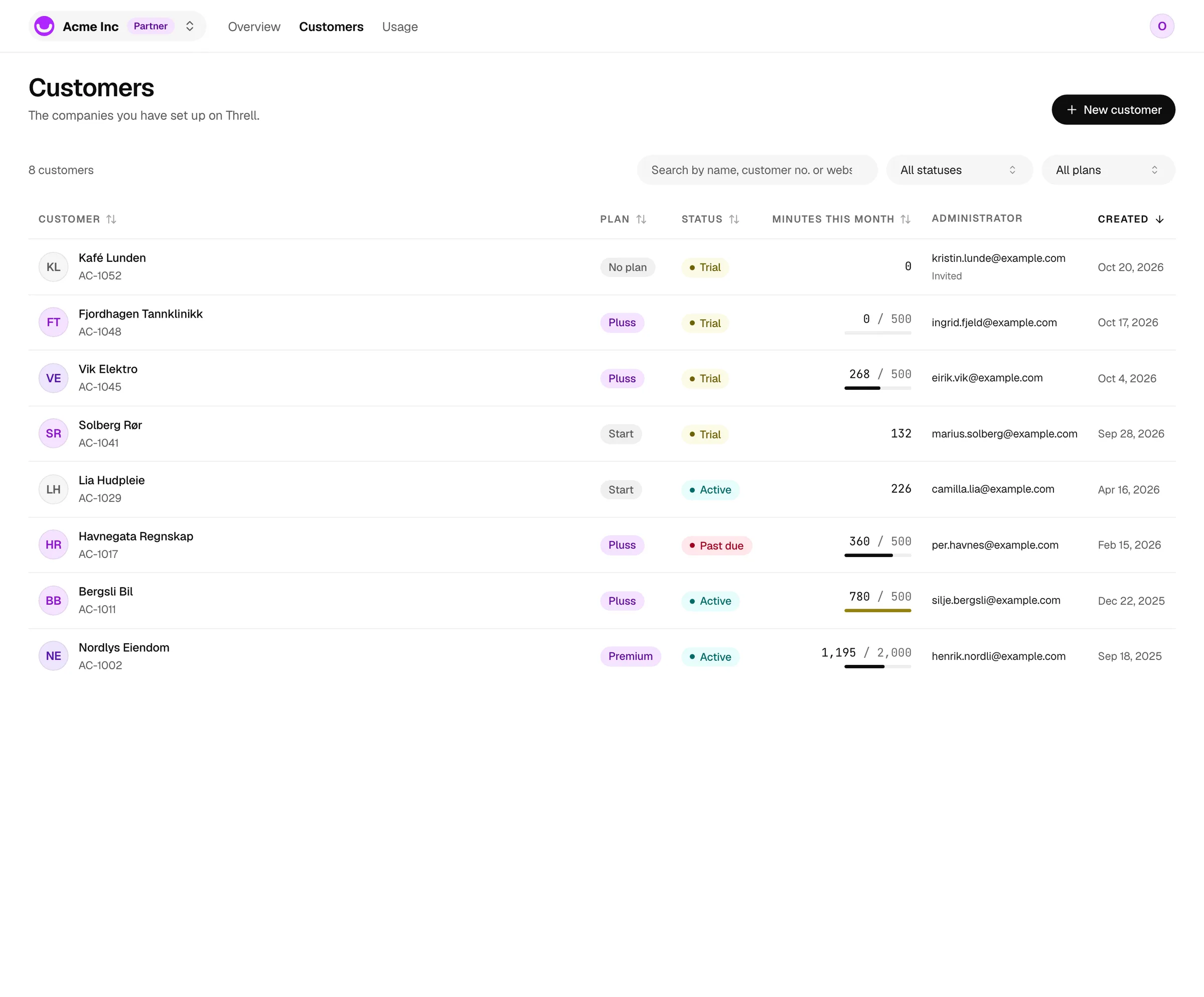Viewport: 1204px width, 997px height.
Task: Expand the Acme Inc account switcher chevron
Action: 190,27
